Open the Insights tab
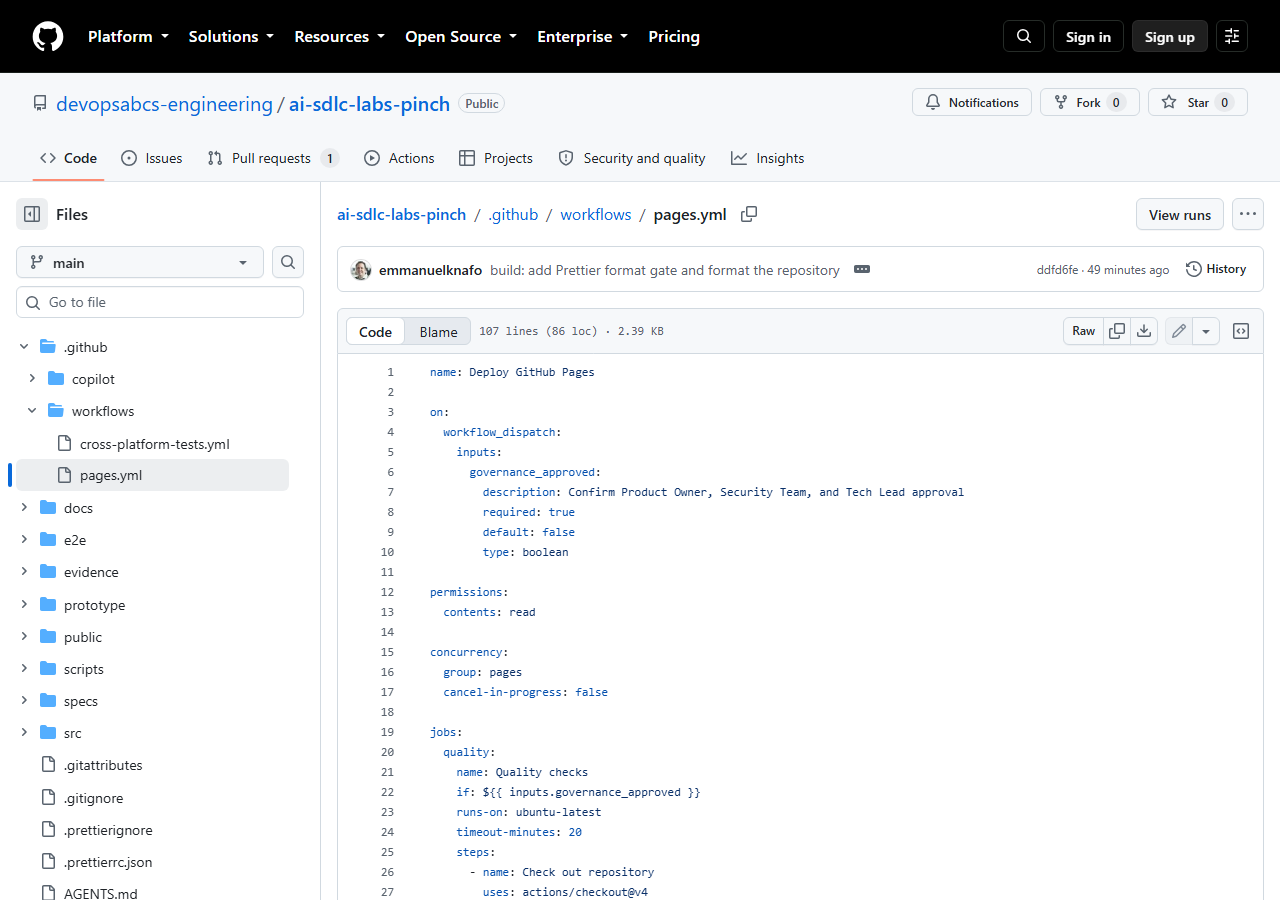This screenshot has width=1280, height=900. point(768,158)
